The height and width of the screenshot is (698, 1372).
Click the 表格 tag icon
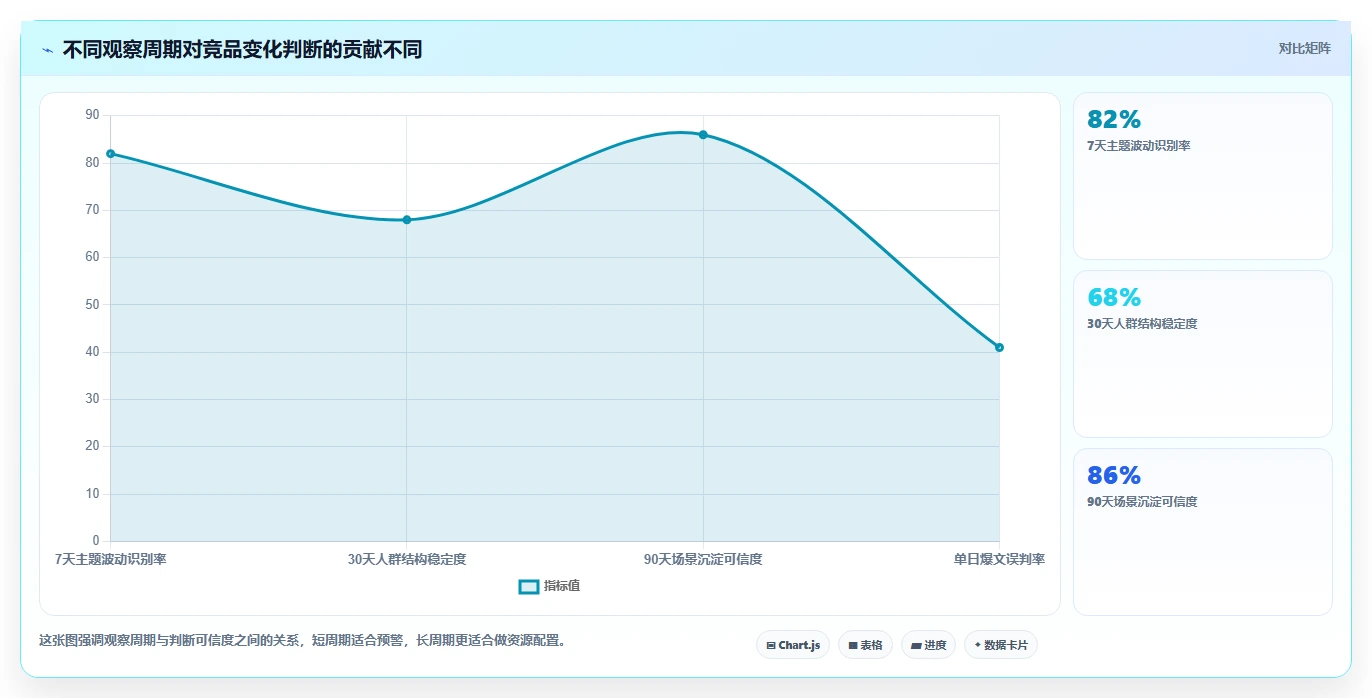[853, 646]
